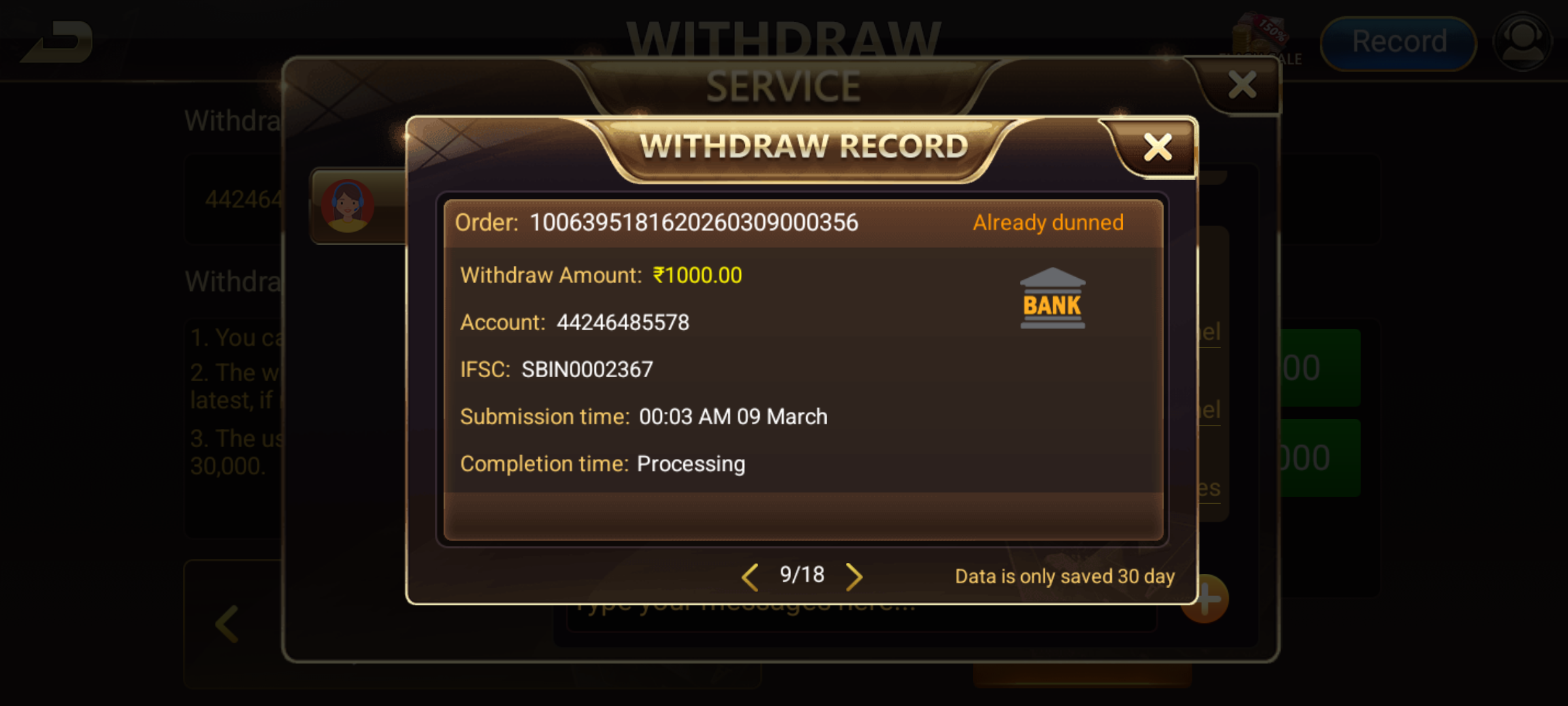Tap the left chevron at bottom left
The width and height of the screenshot is (1568, 706).
click(227, 624)
